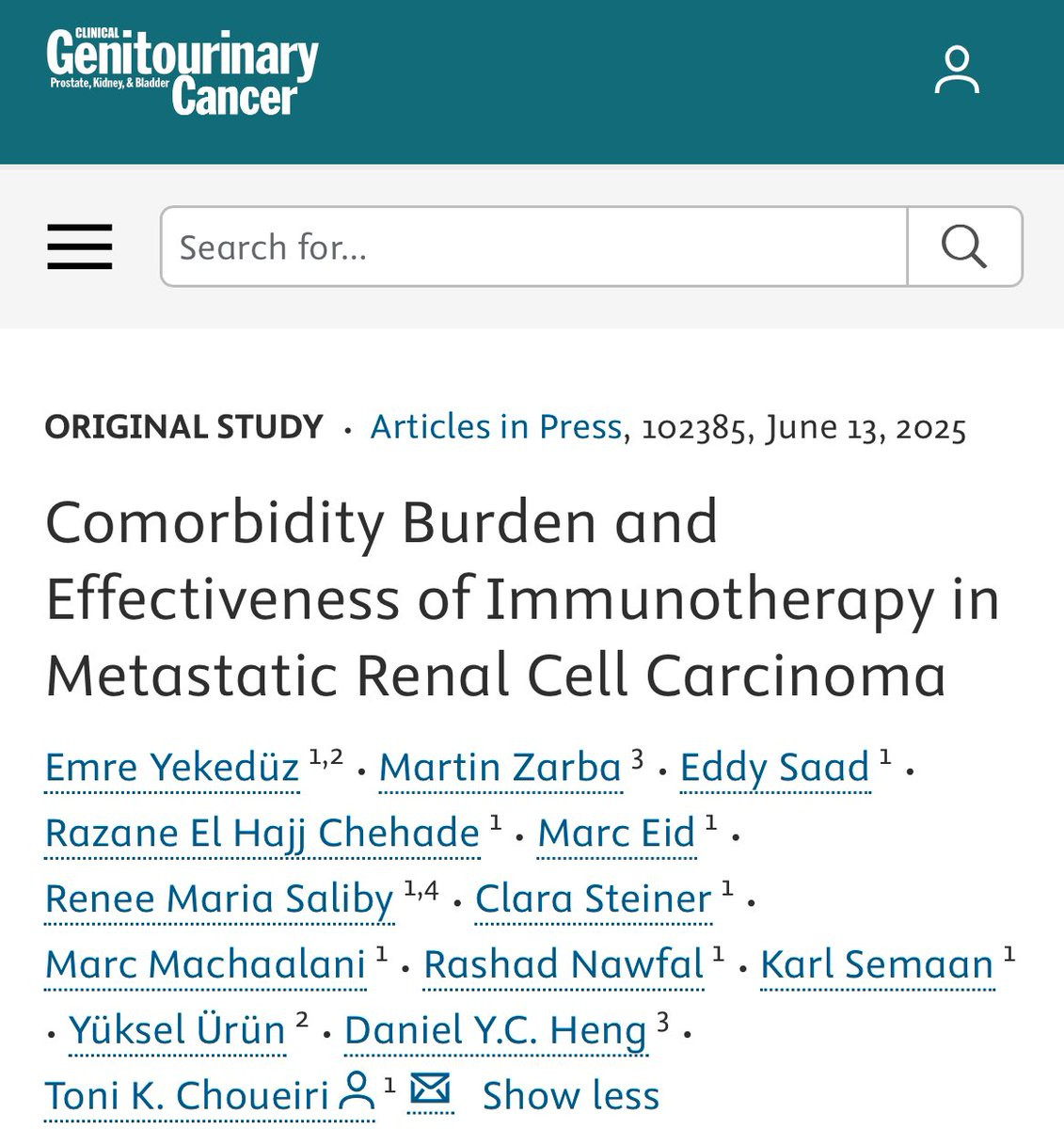Open author Daniel Y.C. Heng details
Image resolution: width=1064 pixels, height=1129 pixels.
point(496,1031)
